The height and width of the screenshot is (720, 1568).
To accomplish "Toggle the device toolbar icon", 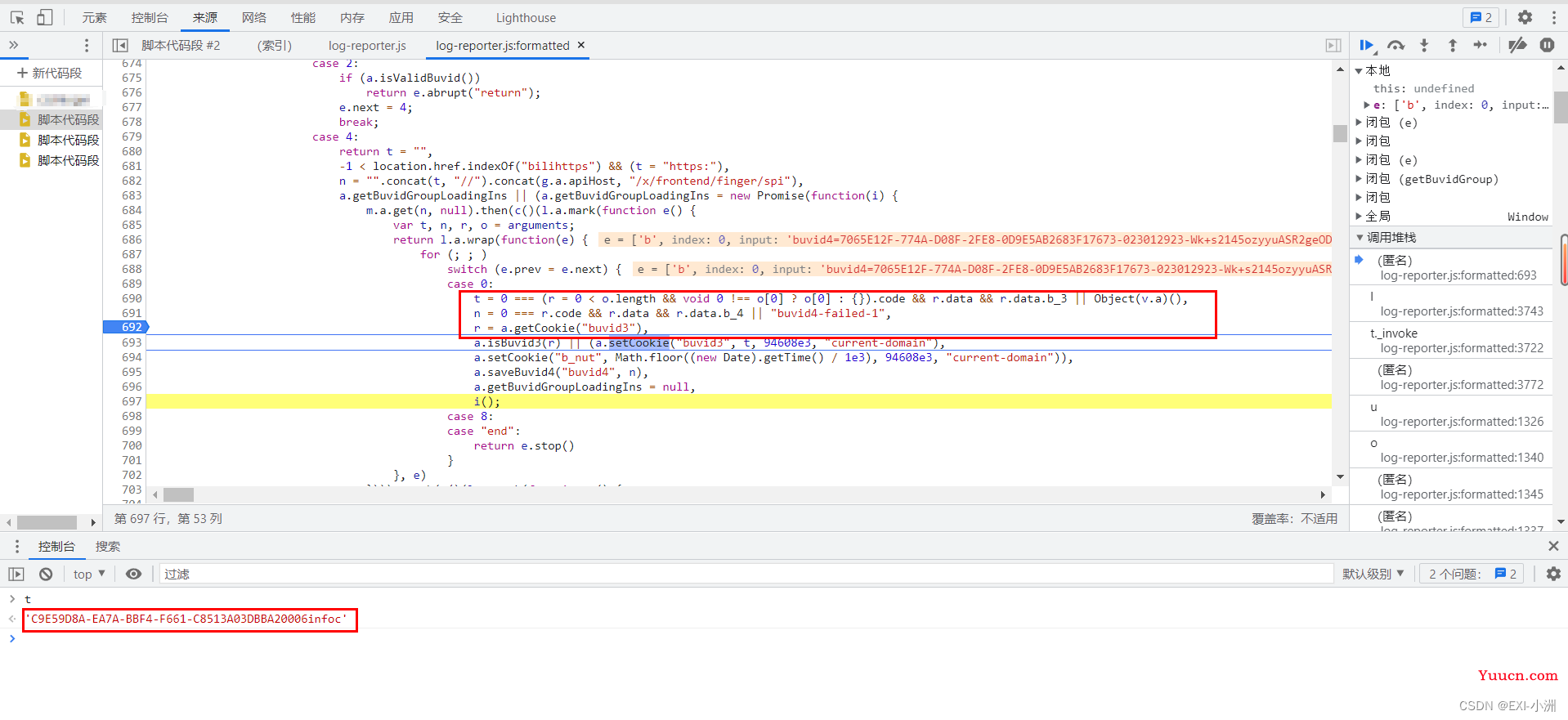I will (45, 17).
